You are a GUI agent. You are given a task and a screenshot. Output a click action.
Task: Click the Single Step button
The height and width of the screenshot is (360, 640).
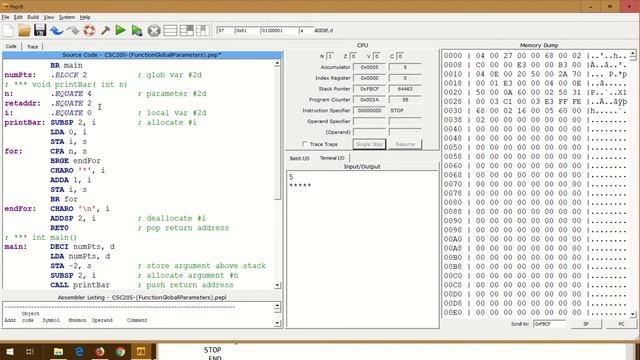tap(369, 144)
